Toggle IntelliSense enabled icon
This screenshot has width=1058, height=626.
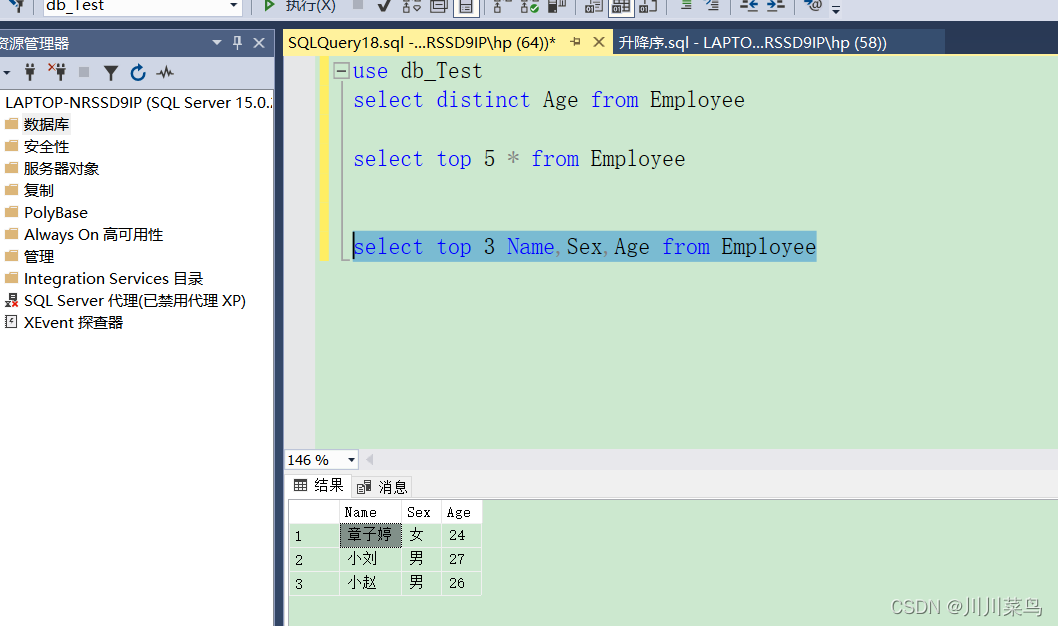click(466, 7)
